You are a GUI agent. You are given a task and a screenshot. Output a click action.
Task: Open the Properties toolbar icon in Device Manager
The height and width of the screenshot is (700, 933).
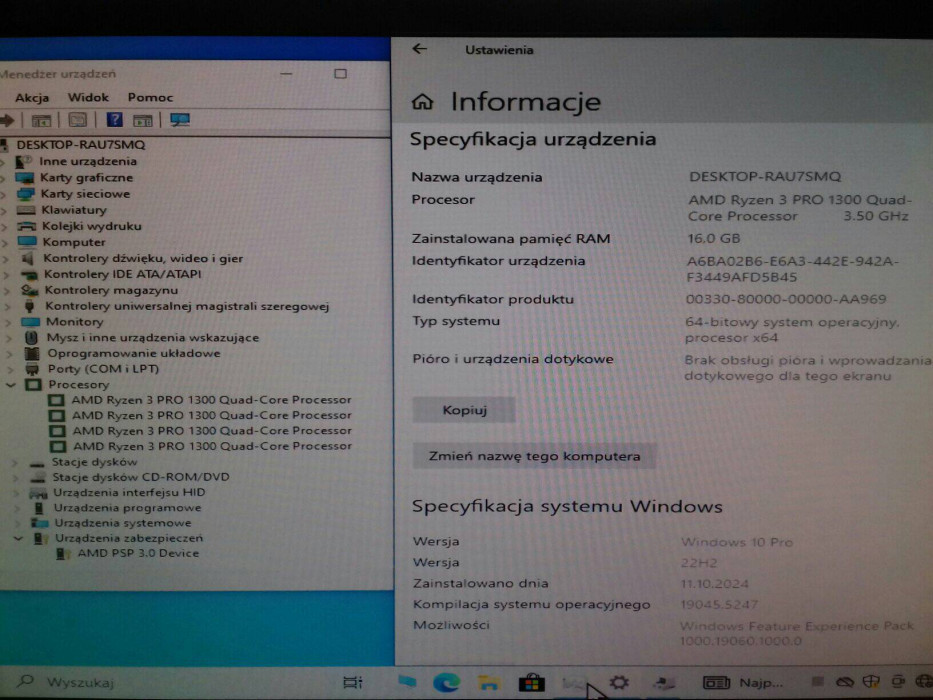[x=77, y=120]
